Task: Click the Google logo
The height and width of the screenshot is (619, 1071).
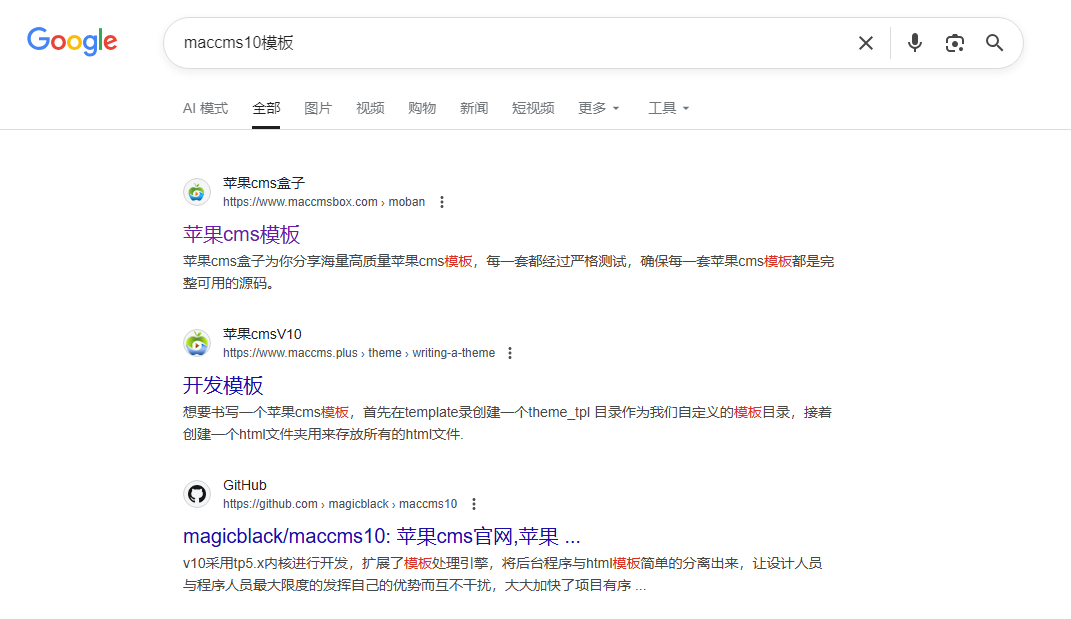Action: pos(72,41)
